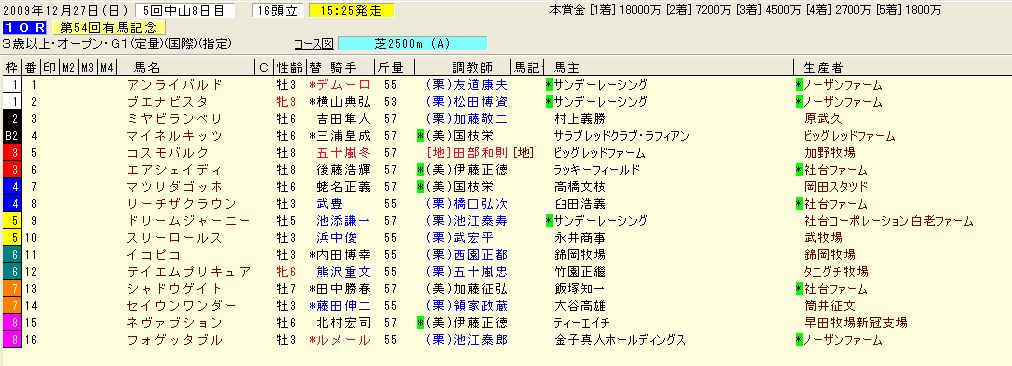This screenshot has width=1012, height=366.
Task: Open horse リーチザクラウン
Action: coord(181,203)
